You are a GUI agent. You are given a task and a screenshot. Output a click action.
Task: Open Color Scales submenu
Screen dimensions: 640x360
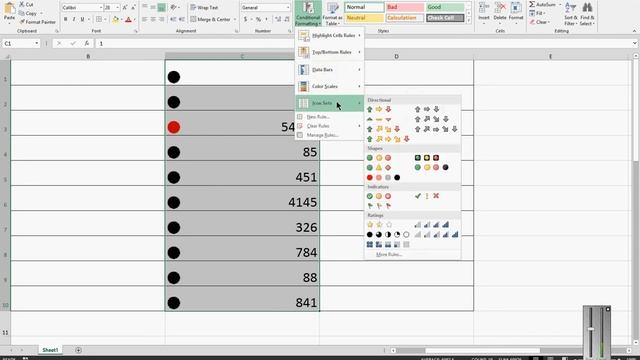pos(329,87)
